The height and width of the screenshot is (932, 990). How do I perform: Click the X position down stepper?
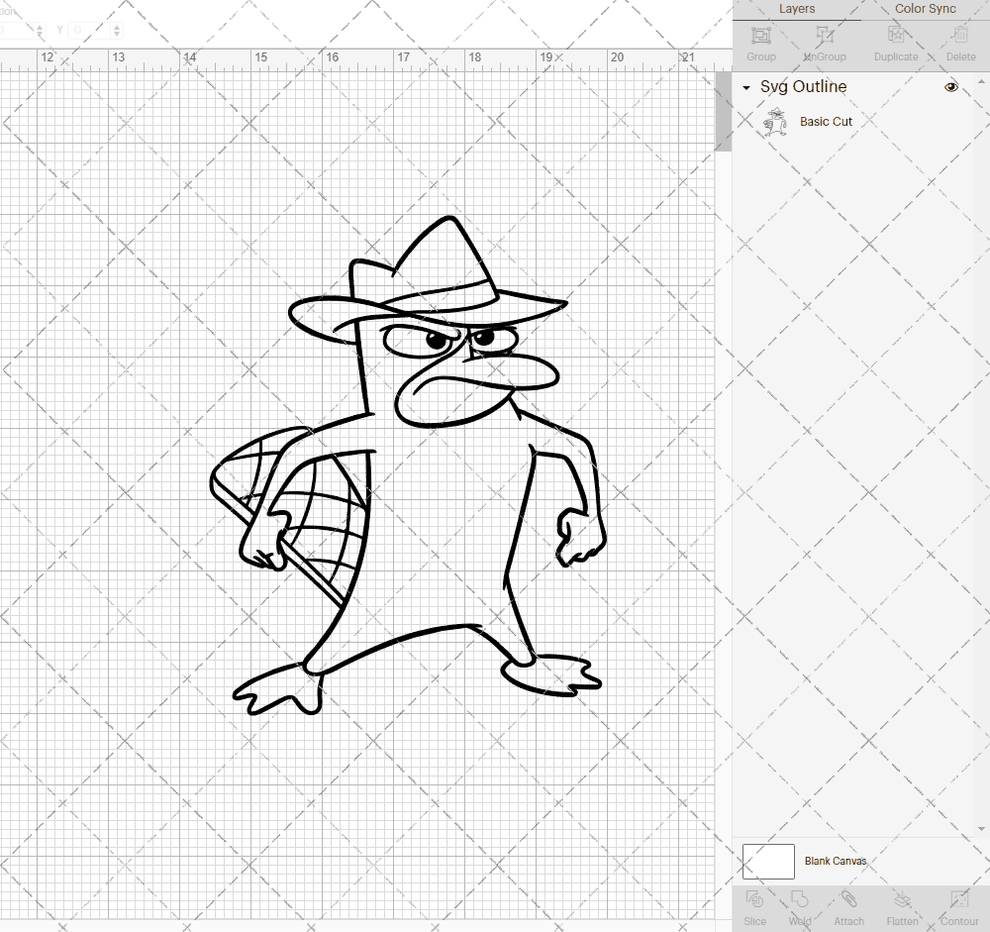click(x=41, y=34)
